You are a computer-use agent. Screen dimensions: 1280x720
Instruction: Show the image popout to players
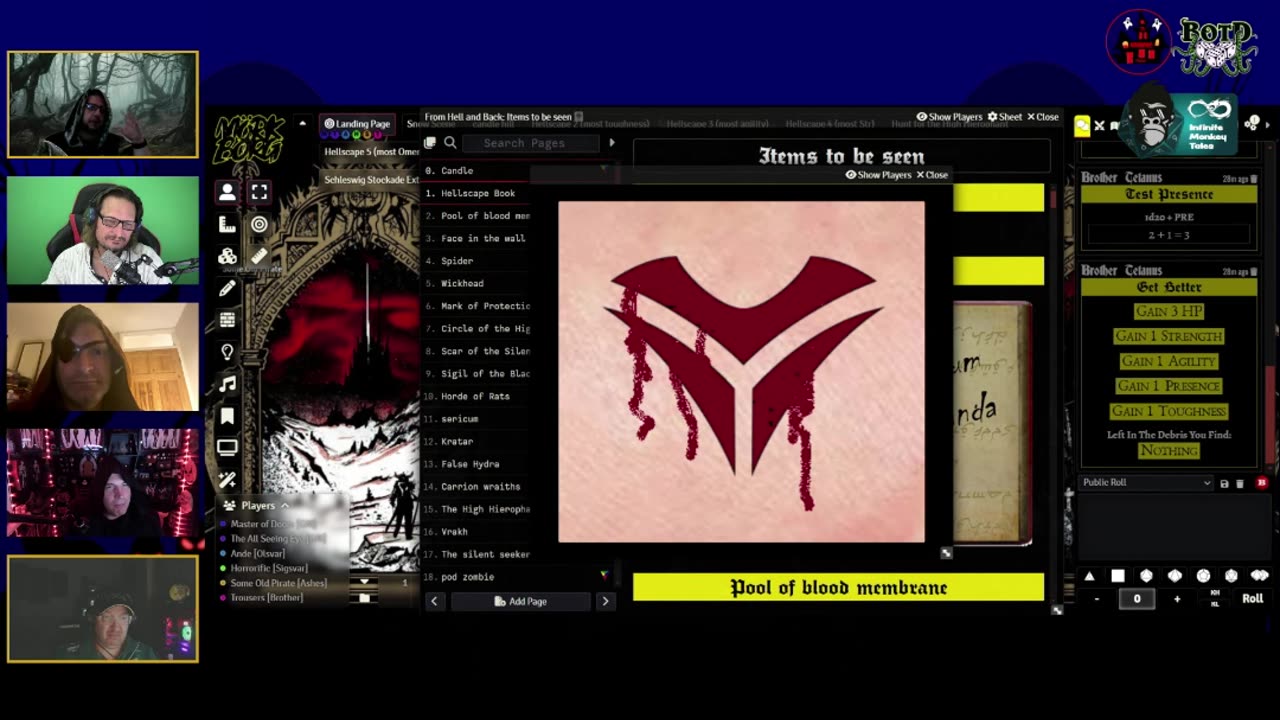pyautogui.click(x=878, y=175)
